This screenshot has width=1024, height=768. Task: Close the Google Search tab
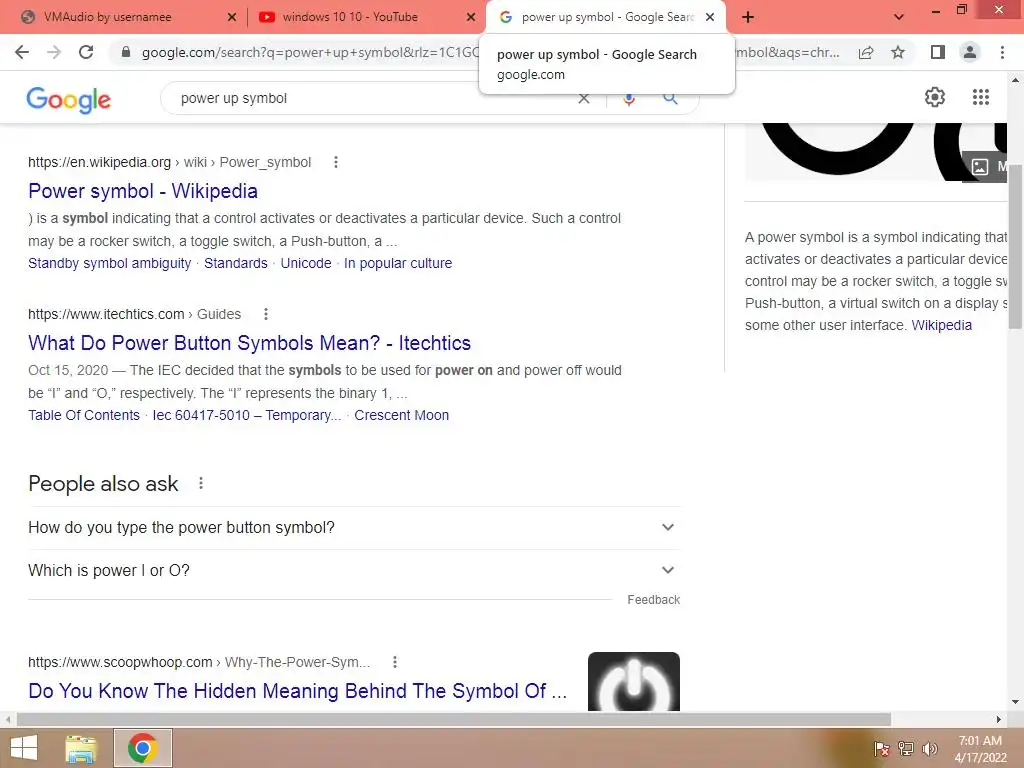tap(710, 17)
